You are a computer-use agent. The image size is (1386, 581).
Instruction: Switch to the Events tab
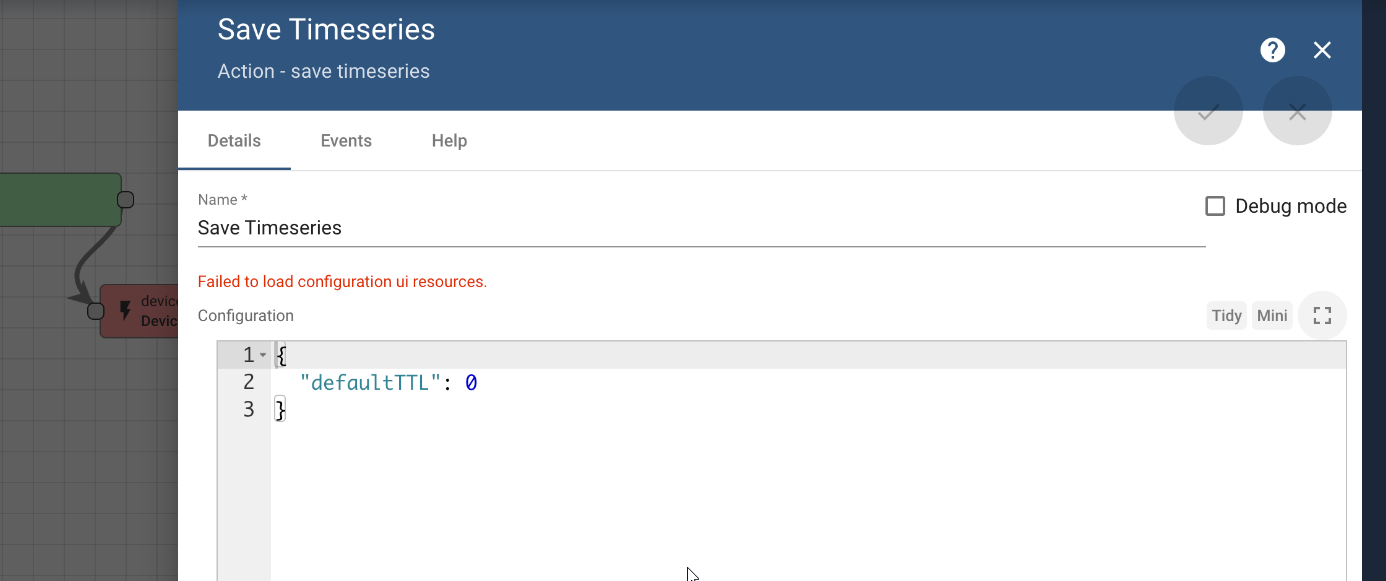346,140
